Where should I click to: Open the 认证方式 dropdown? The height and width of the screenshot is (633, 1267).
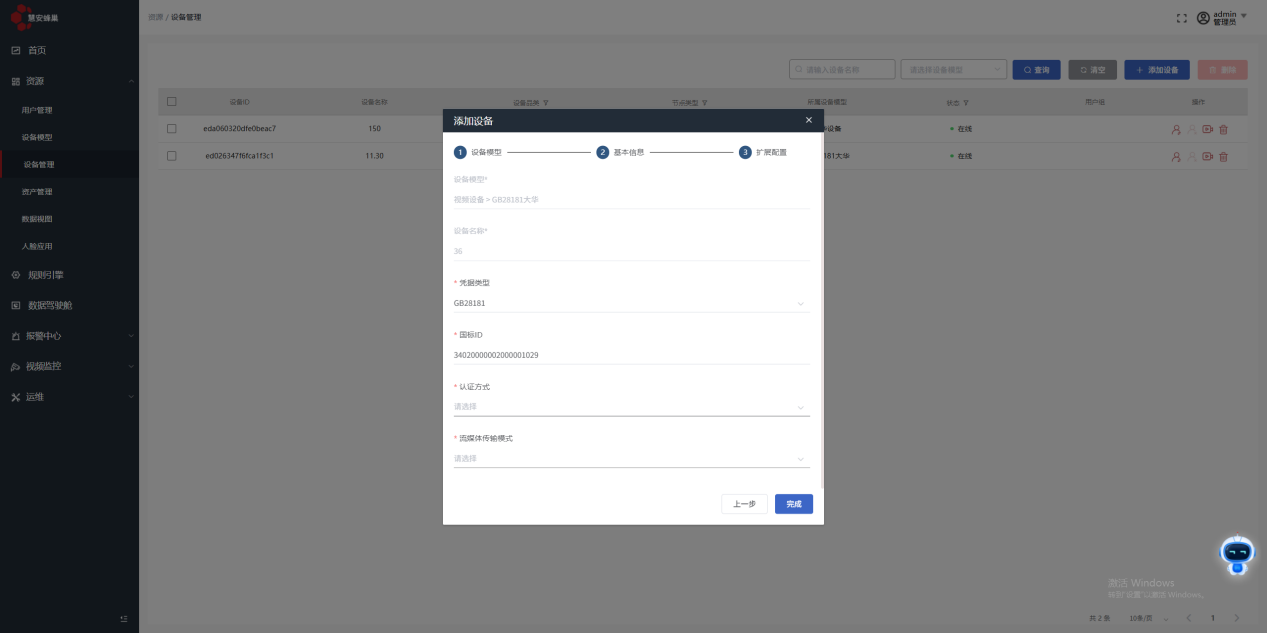pos(630,406)
